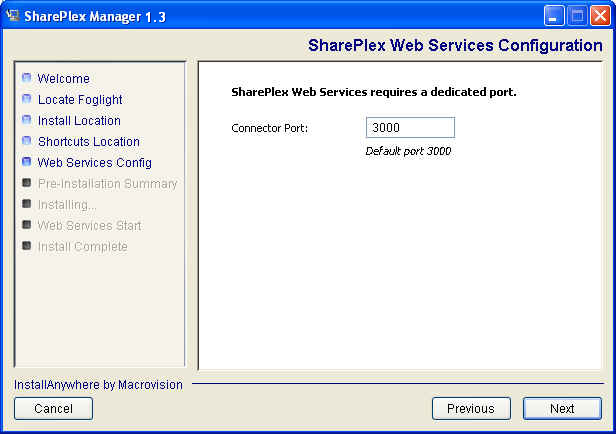Minimize the SharePlex Manager window
Screen dimensions: 616x434
(555, 16)
